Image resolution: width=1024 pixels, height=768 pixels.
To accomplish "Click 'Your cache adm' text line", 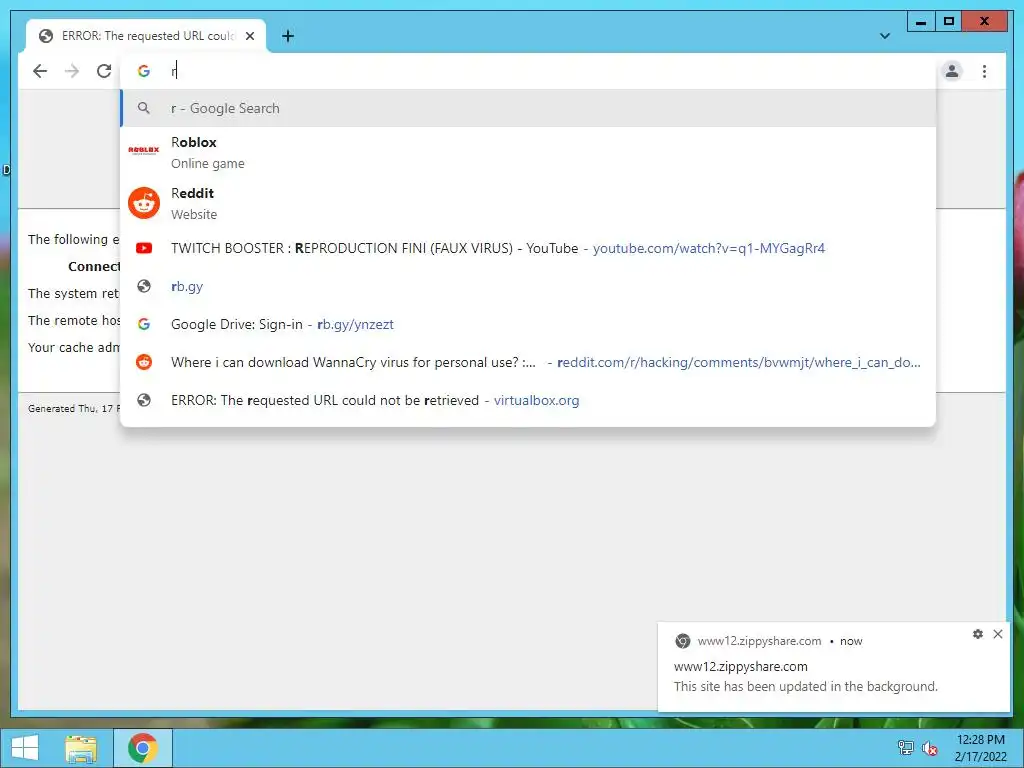I will click(74, 347).
